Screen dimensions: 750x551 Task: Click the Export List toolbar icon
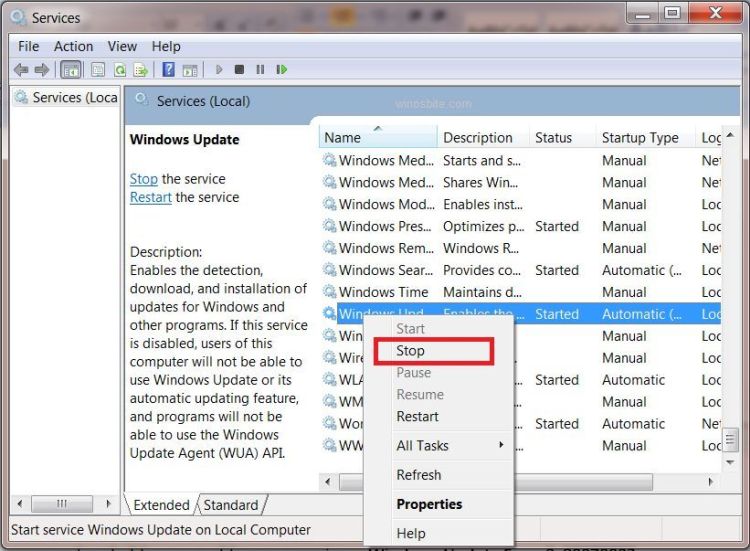[141, 70]
